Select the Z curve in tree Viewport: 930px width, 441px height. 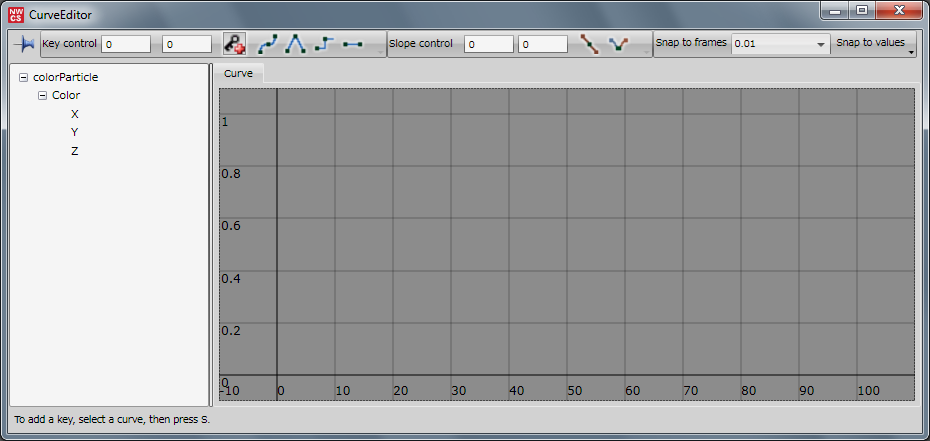75,151
